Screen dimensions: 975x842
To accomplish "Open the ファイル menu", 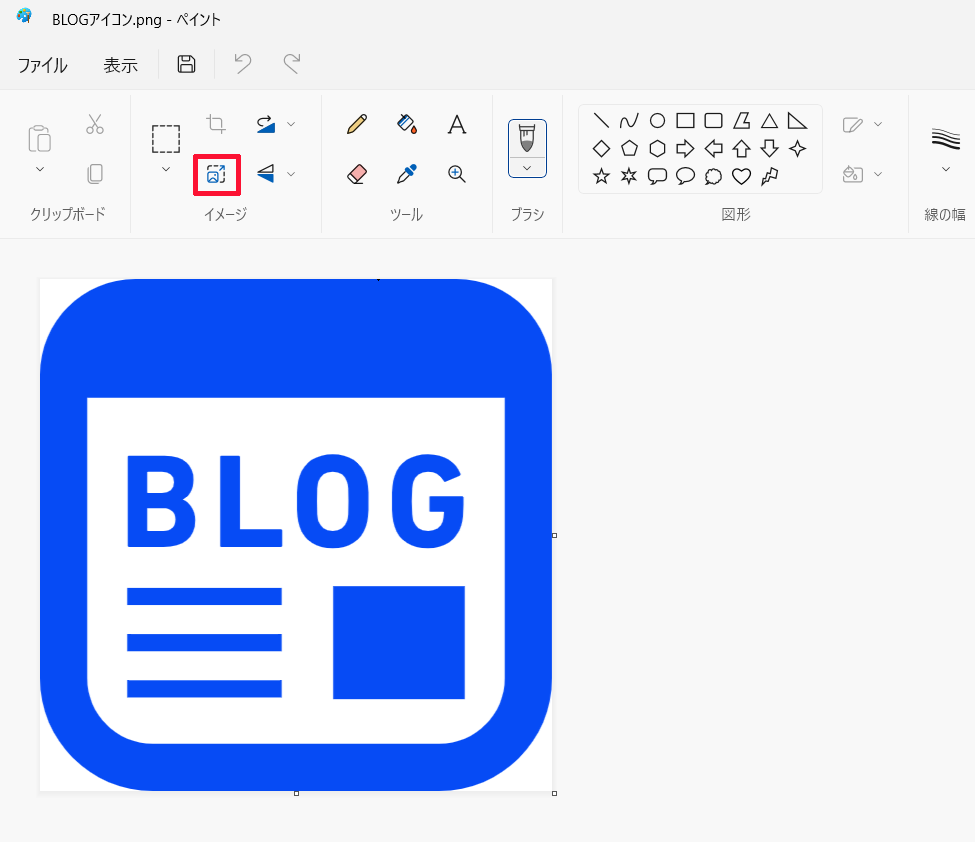I will coord(42,65).
